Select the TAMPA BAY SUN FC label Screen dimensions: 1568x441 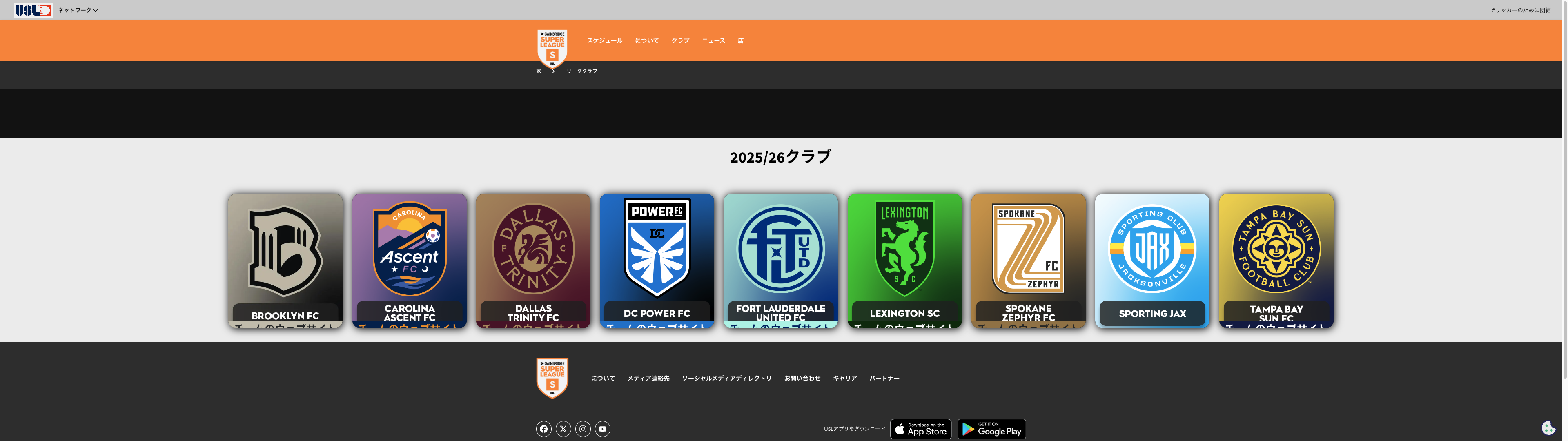click(x=1276, y=313)
